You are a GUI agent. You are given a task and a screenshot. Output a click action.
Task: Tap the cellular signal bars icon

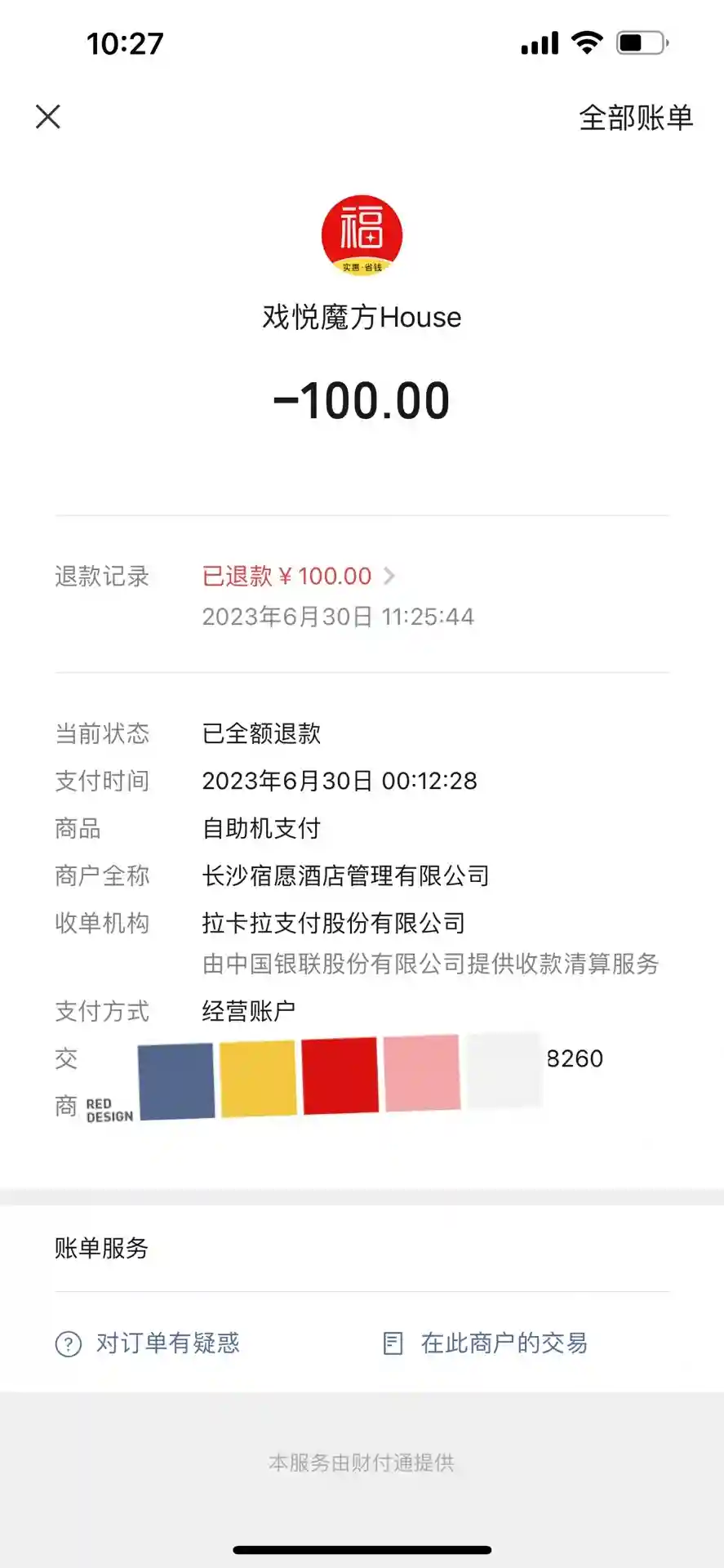[540, 43]
